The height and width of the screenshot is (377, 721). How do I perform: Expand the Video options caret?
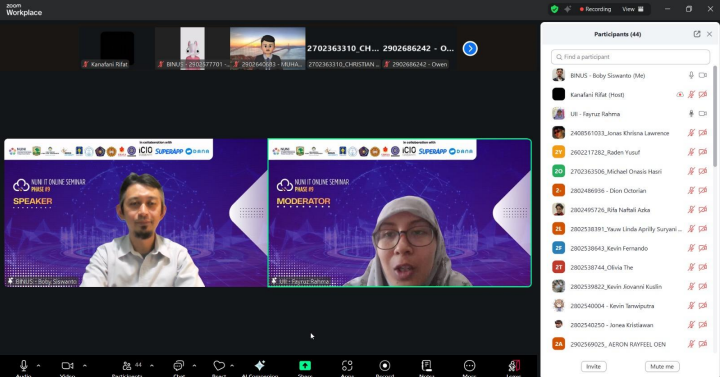point(85,366)
